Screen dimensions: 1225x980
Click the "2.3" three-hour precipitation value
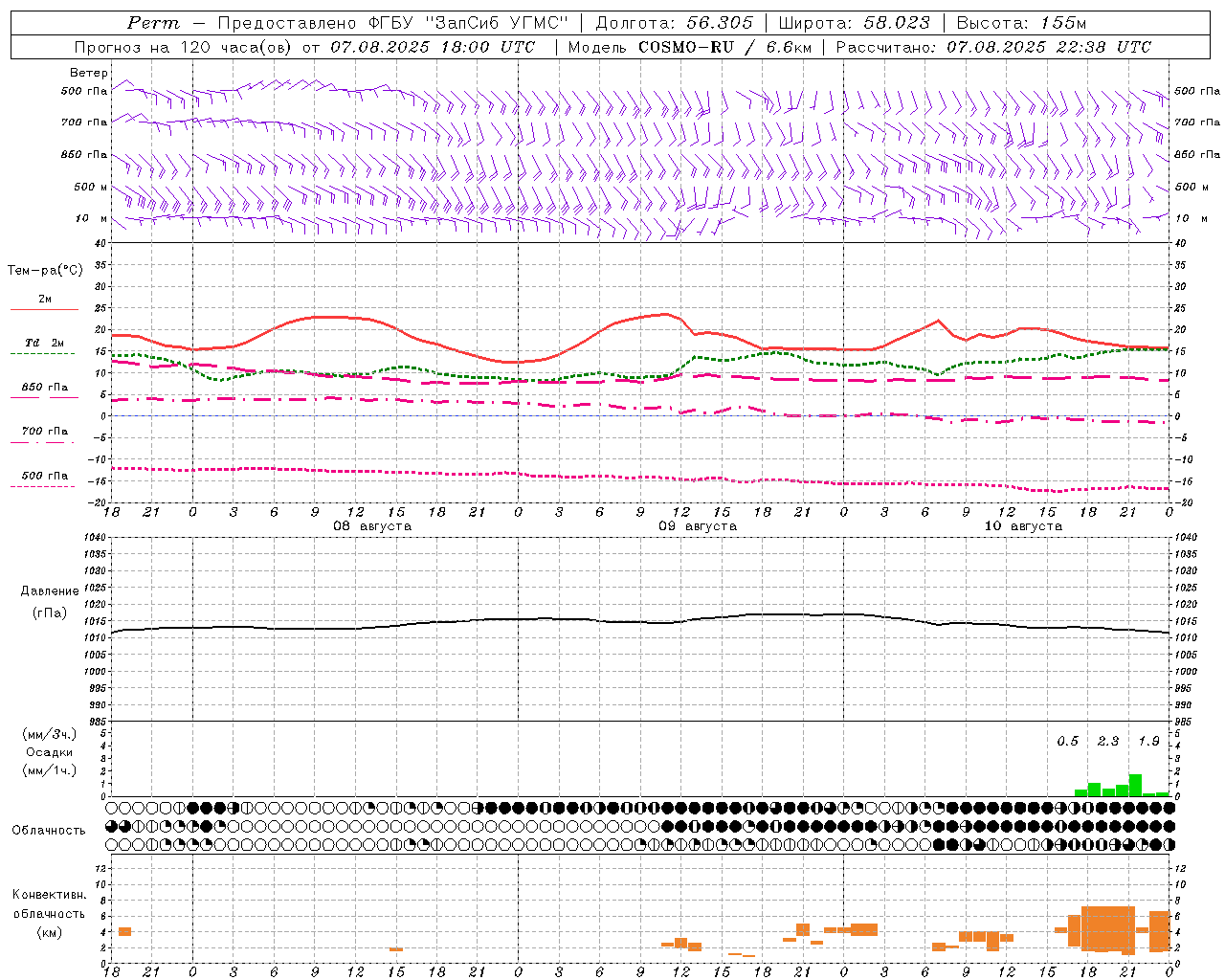point(1108,742)
